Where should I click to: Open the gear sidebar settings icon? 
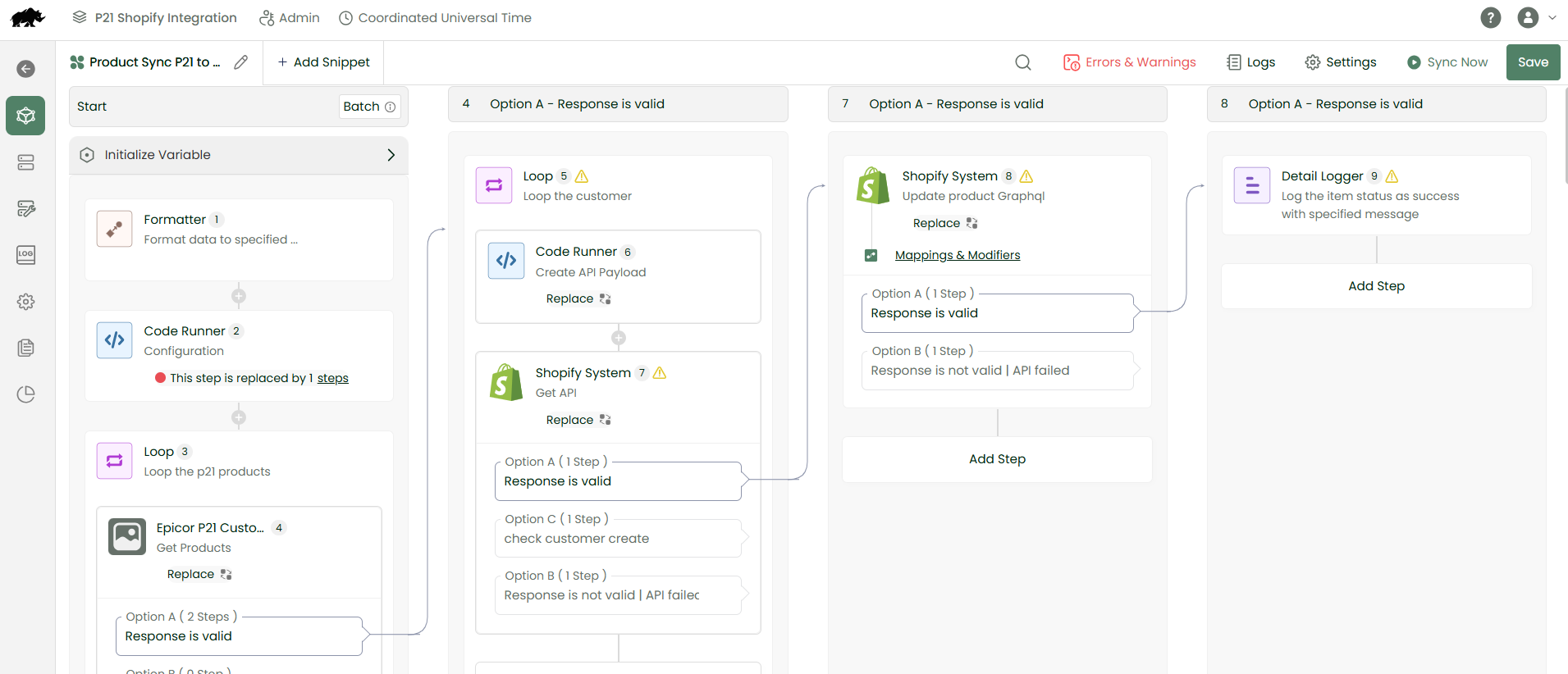tap(26, 302)
